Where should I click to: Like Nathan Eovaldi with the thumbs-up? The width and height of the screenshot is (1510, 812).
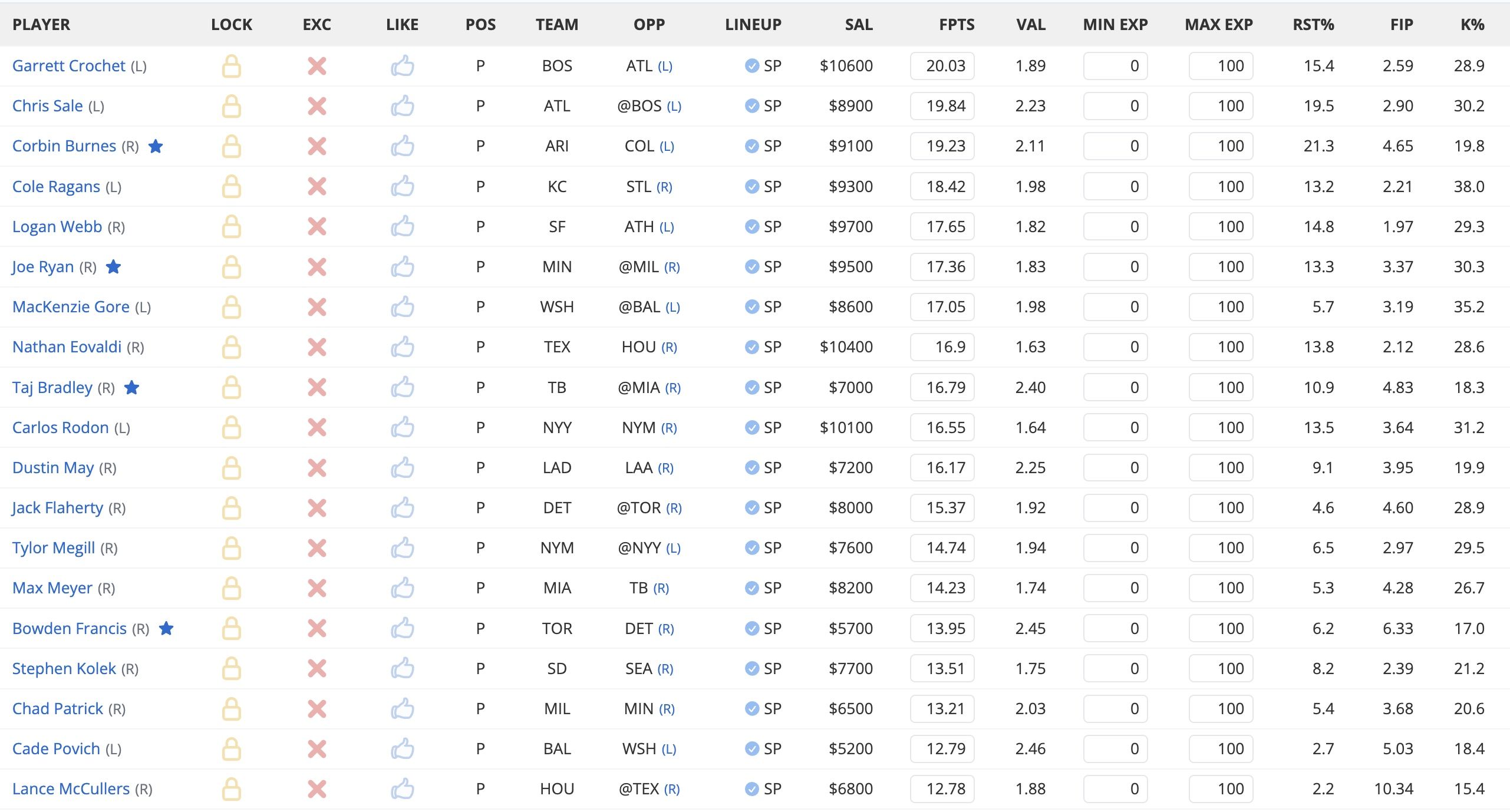click(x=403, y=347)
